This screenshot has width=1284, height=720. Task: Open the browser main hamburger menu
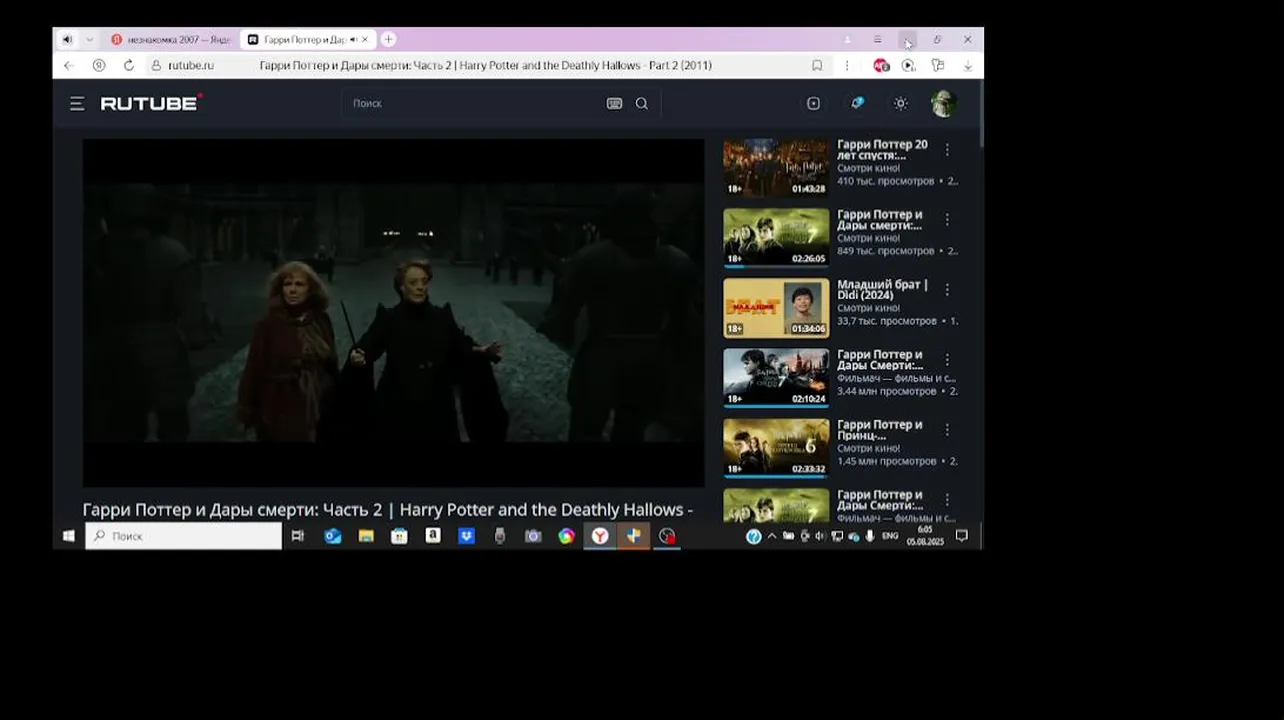click(x=877, y=39)
